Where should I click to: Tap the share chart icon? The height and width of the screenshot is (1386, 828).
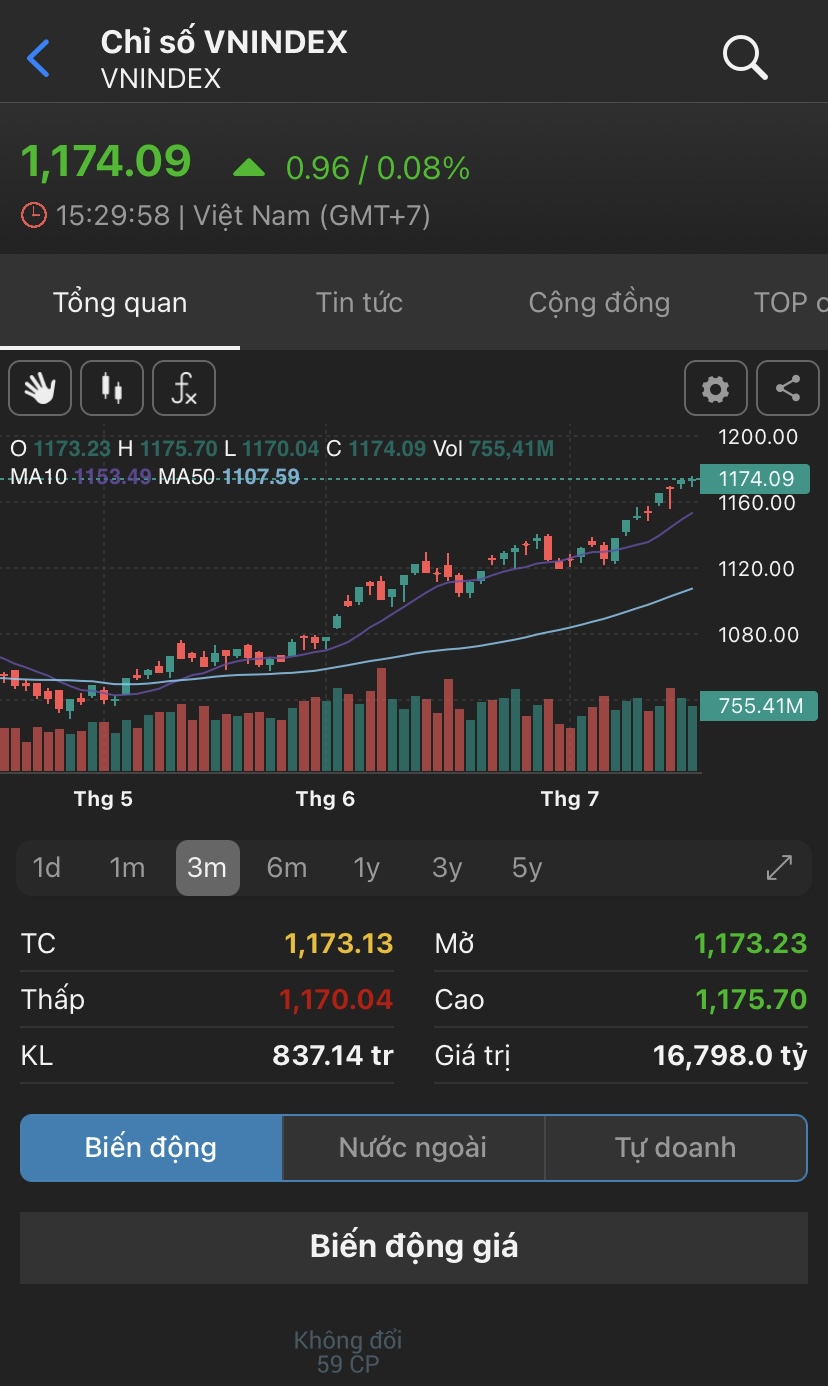click(x=788, y=388)
